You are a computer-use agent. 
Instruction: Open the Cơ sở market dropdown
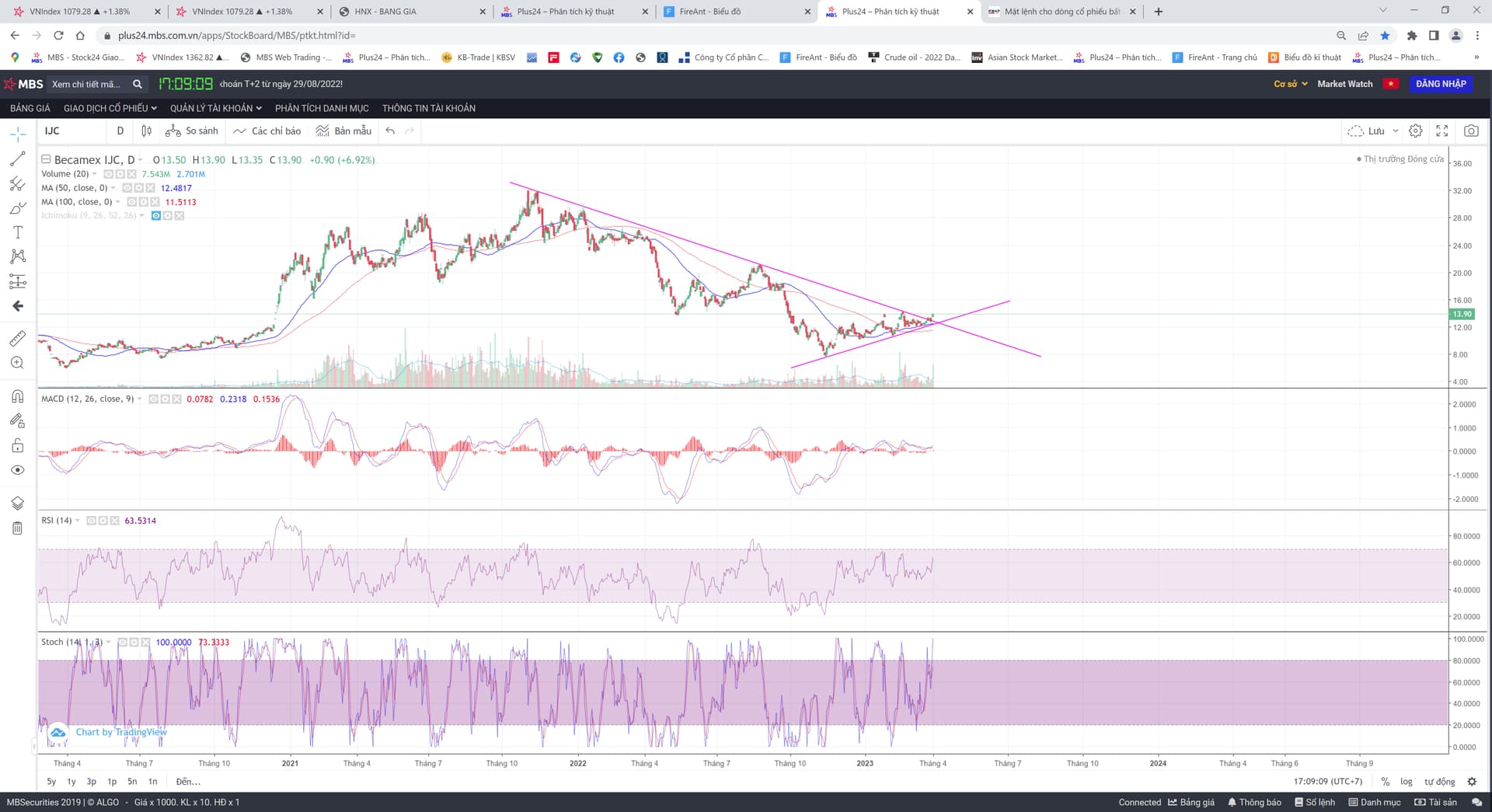pos(1291,84)
